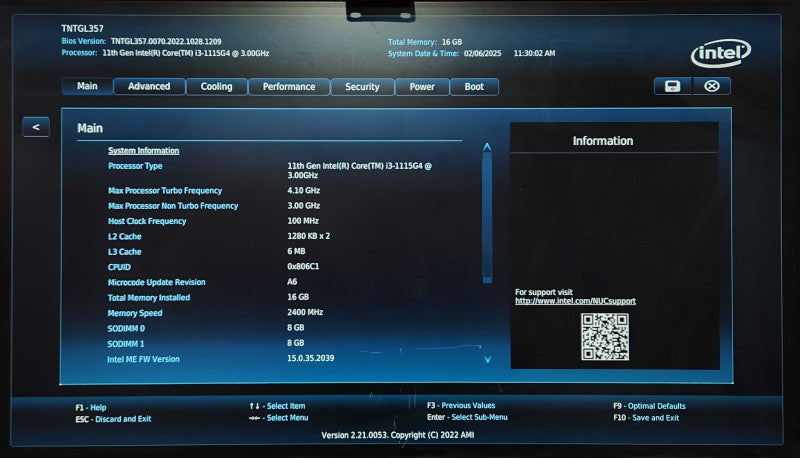Click the support QR code
Screen dimensions: 800x458
(x=605, y=337)
